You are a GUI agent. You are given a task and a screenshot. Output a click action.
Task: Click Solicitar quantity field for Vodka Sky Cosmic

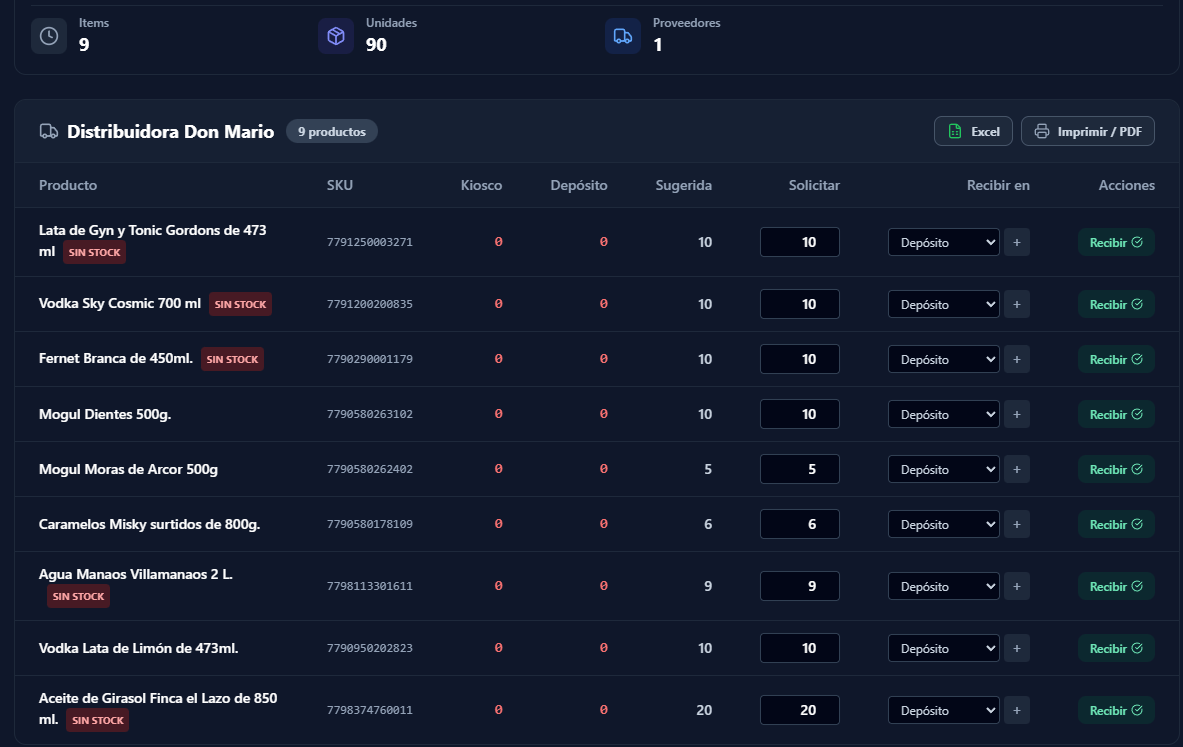pyautogui.click(x=799, y=304)
